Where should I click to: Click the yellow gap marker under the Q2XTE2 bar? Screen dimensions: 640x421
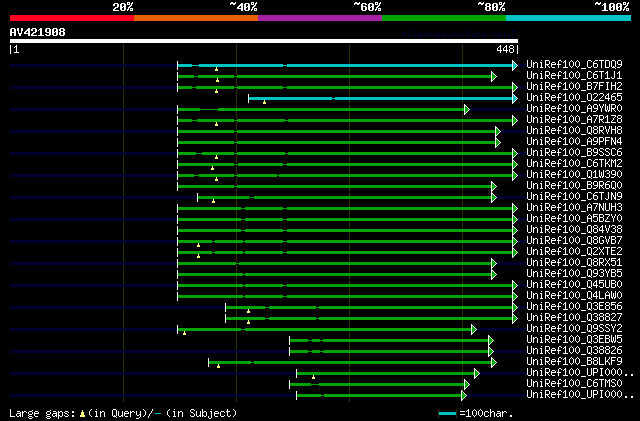pyautogui.click(x=198, y=256)
